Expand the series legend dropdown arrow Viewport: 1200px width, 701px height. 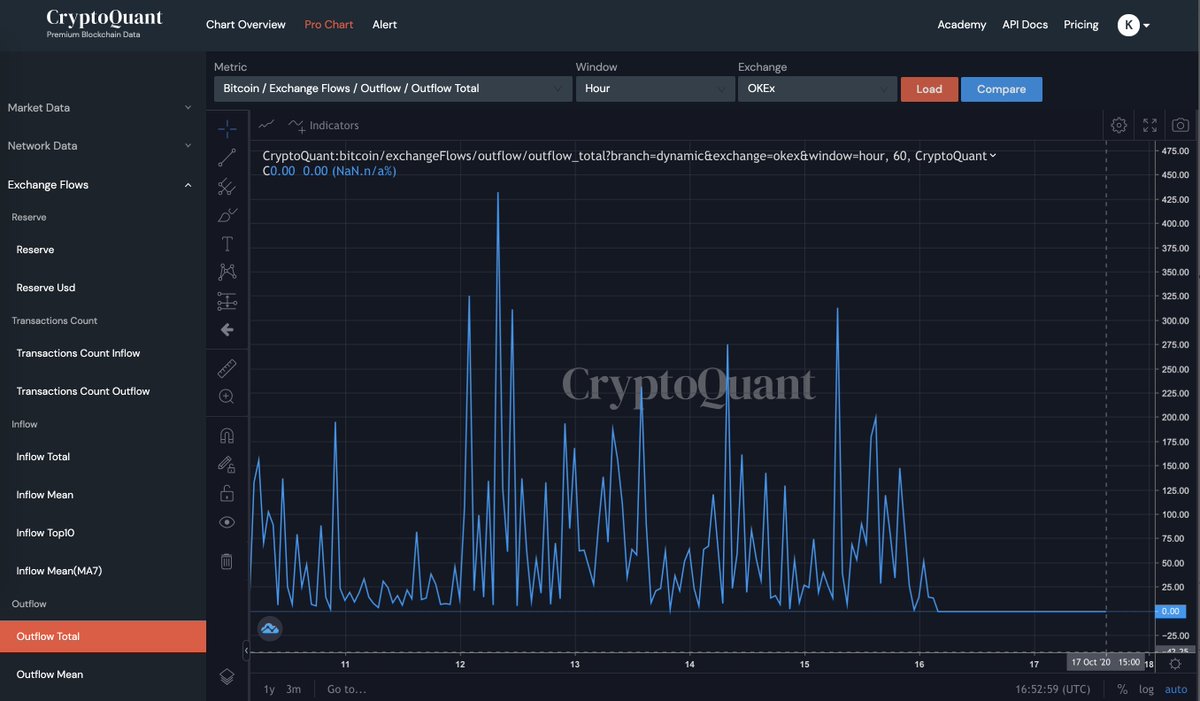pos(993,156)
